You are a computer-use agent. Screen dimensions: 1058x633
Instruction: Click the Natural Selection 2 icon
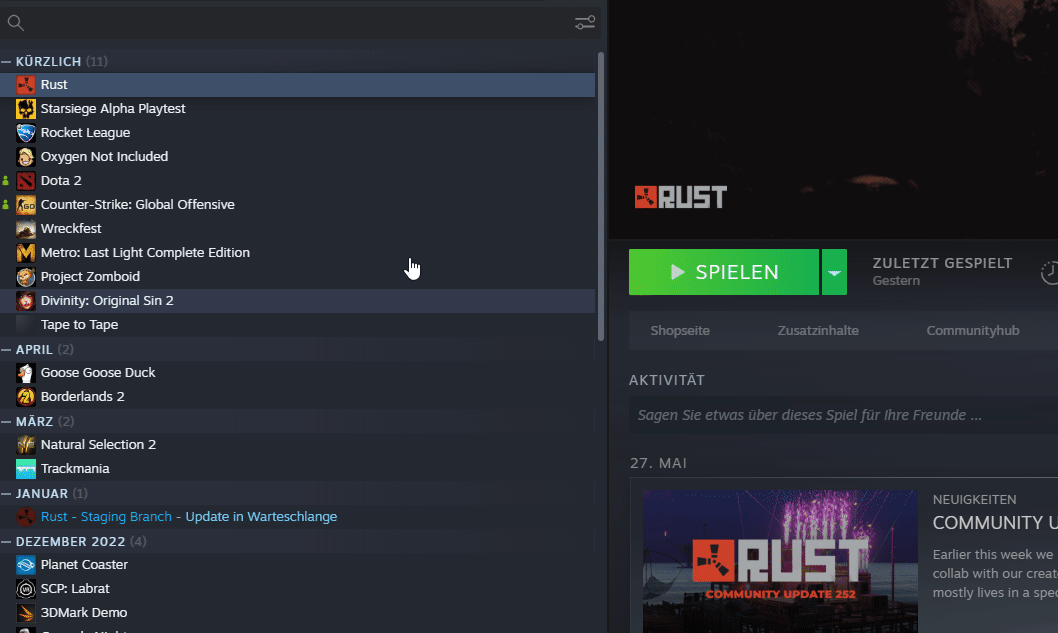click(x=26, y=445)
